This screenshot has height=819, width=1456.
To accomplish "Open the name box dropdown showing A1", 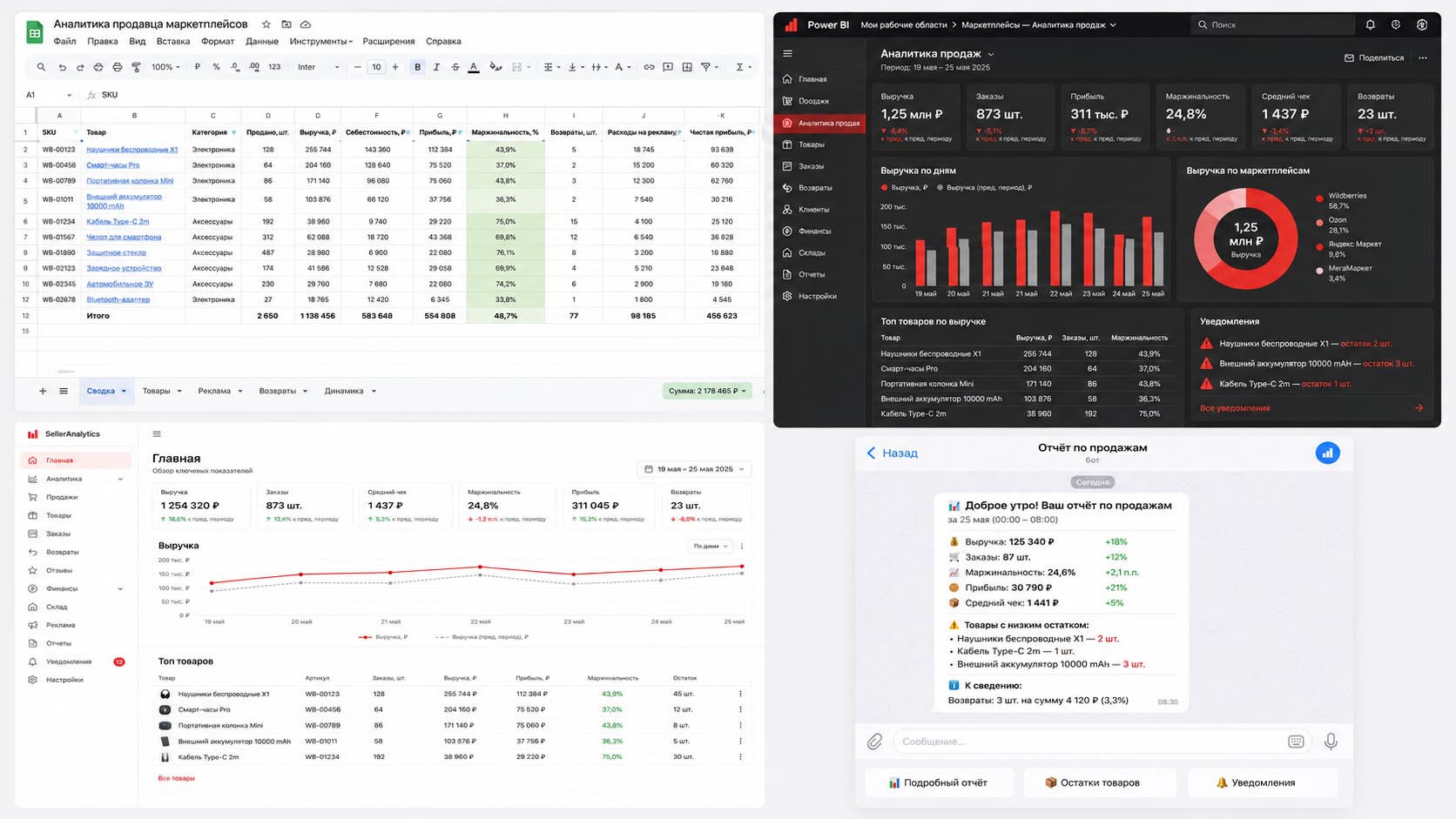I will (x=69, y=95).
